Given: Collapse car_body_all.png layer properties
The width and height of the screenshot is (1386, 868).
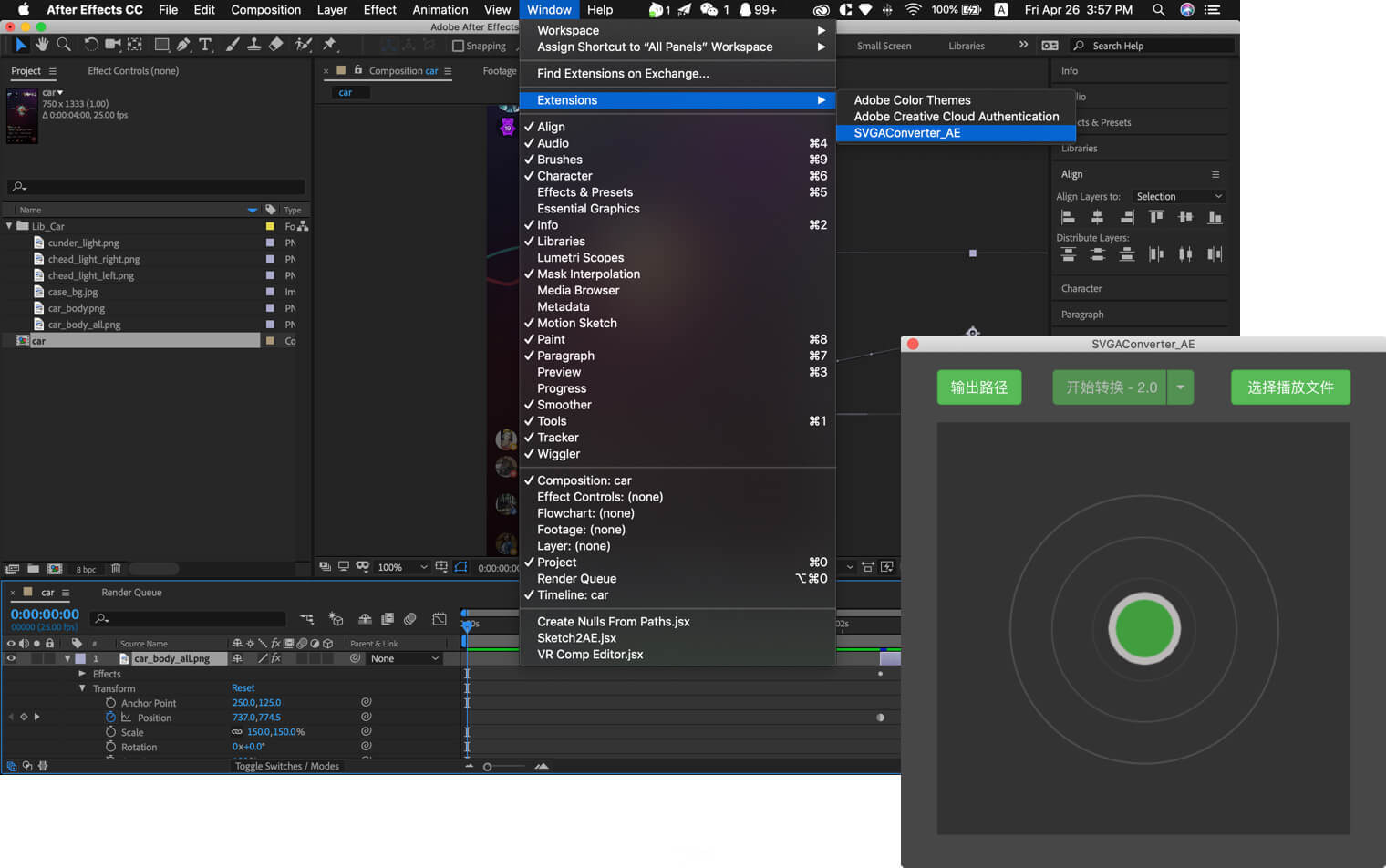Looking at the screenshot, I should [x=67, y=658].
